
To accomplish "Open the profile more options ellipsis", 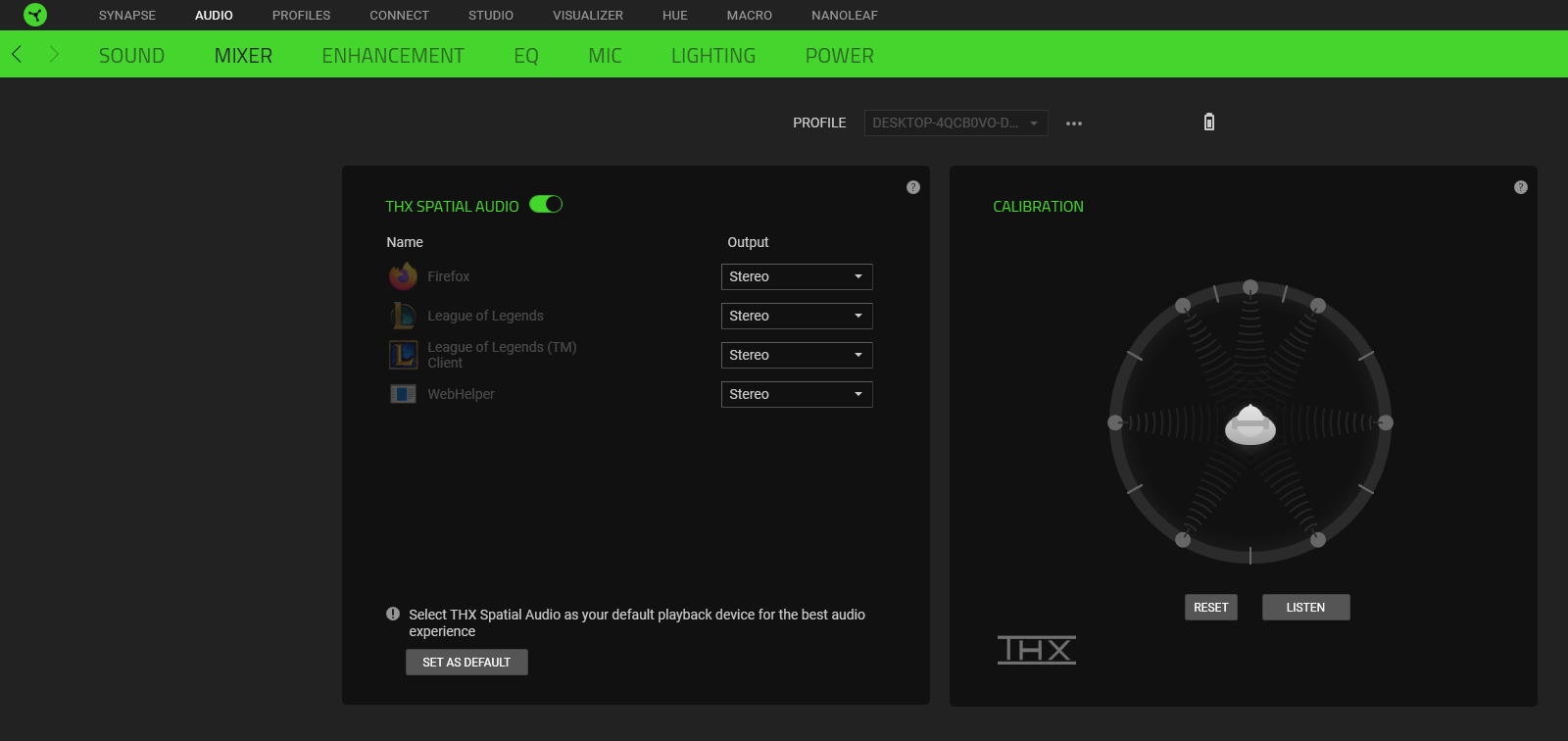I will [x=1074, y=123].
